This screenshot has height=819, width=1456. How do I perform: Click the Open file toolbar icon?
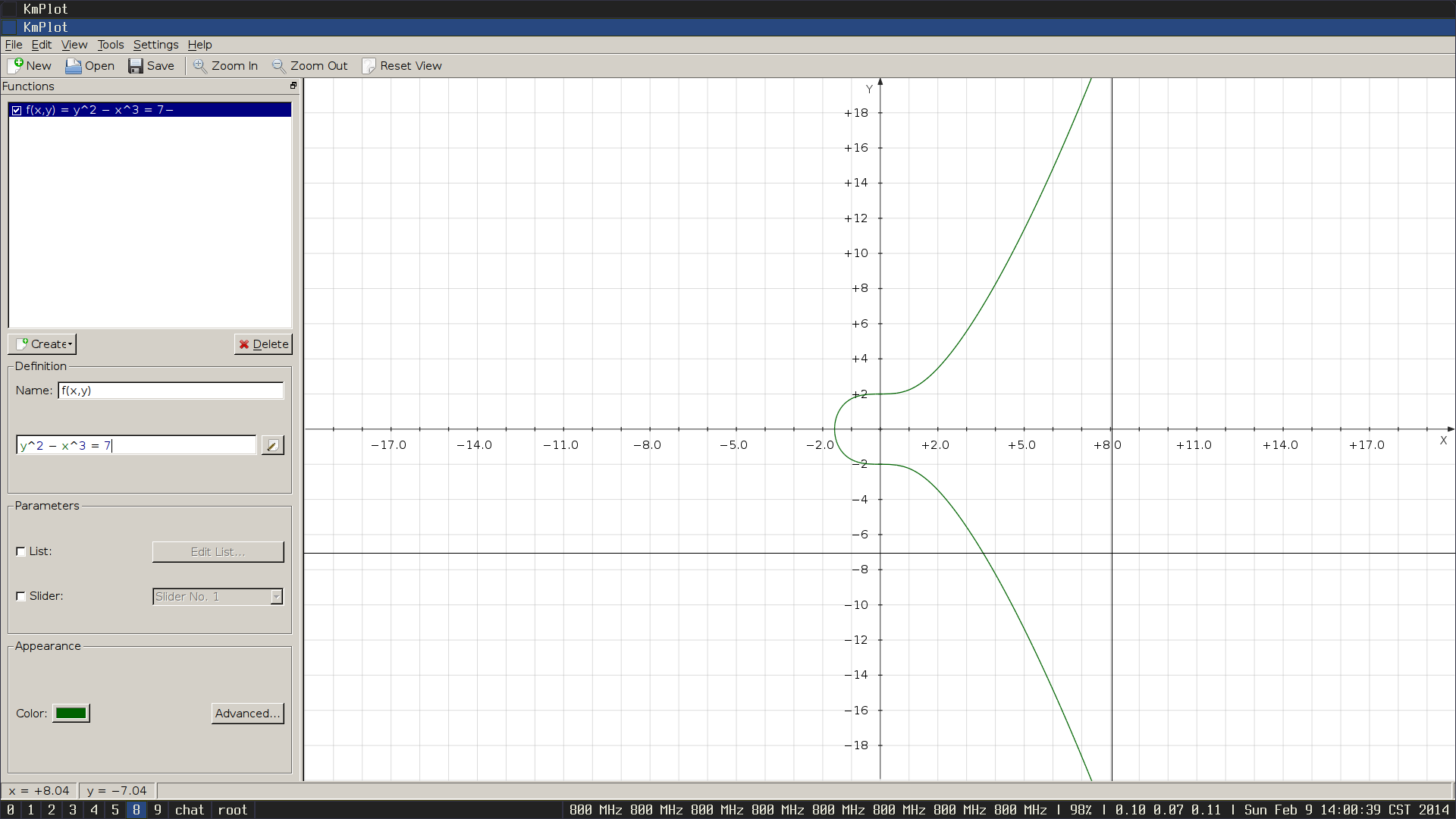(73, 66)
